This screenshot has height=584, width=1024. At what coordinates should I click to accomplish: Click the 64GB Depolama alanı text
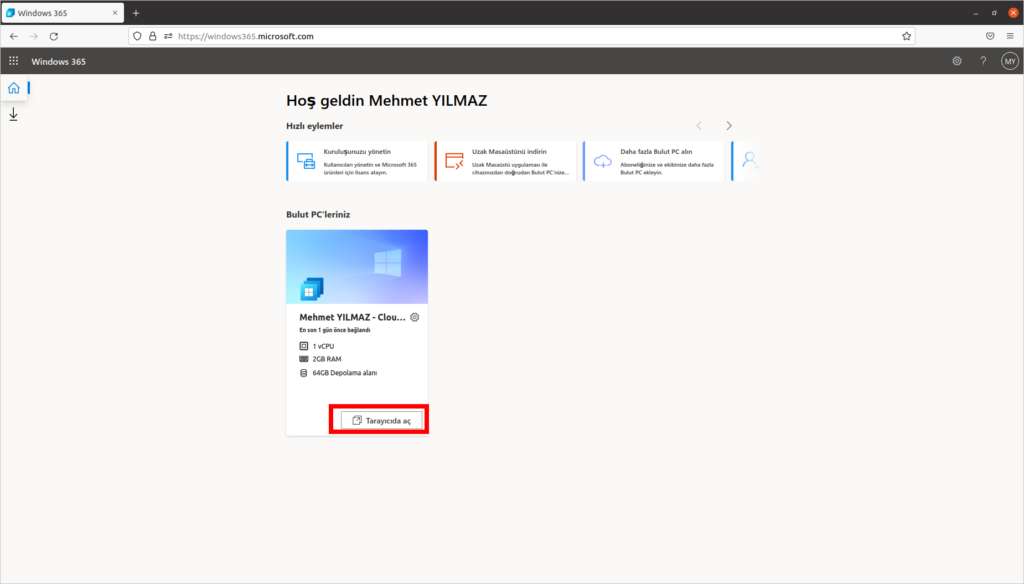click(344, 373)
